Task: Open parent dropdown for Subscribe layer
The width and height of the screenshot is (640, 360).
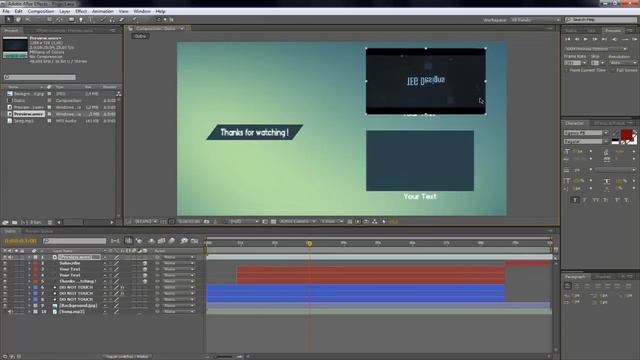Action: pyautogui.click(x=179, y=263)
